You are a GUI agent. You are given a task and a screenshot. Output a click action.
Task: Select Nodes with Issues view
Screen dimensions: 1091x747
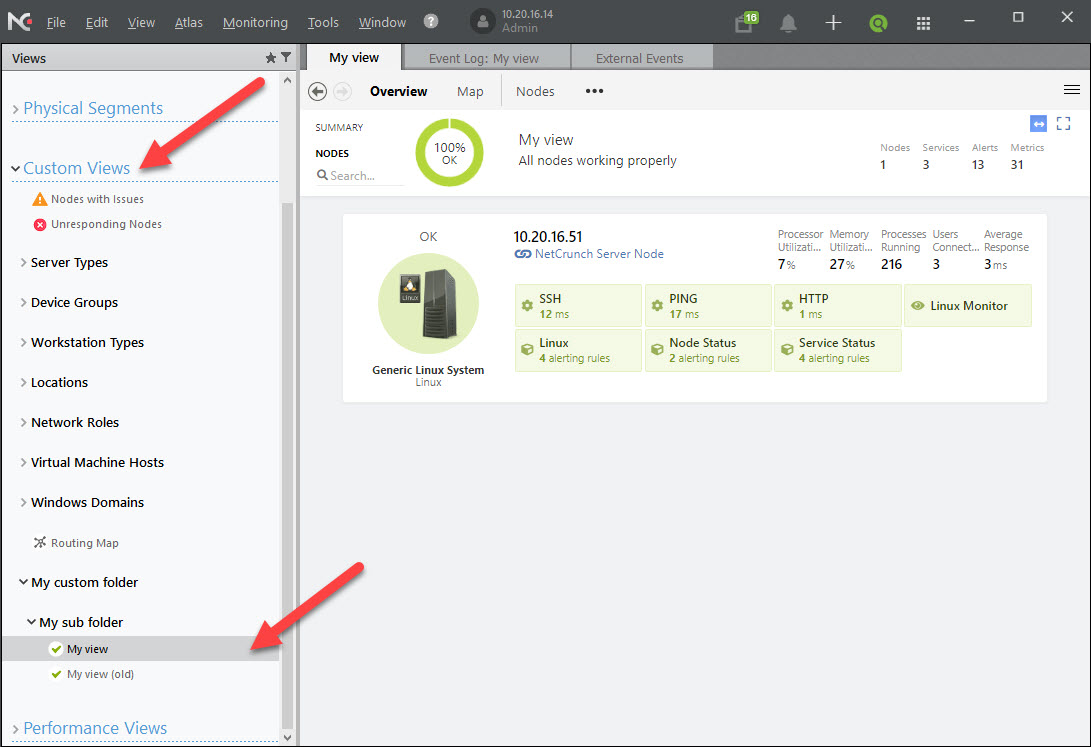click(x=97, y=199)
